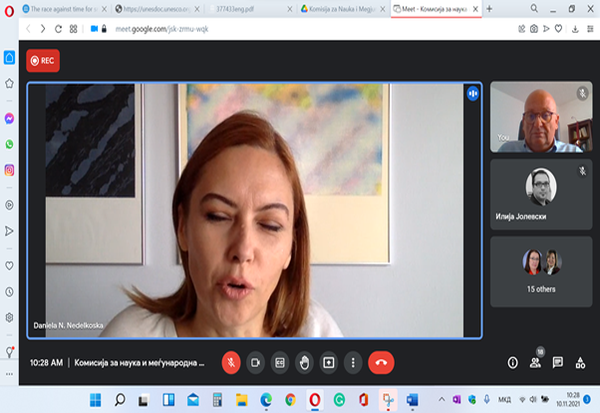Open the three-dot more options menu

pos(351,362)
